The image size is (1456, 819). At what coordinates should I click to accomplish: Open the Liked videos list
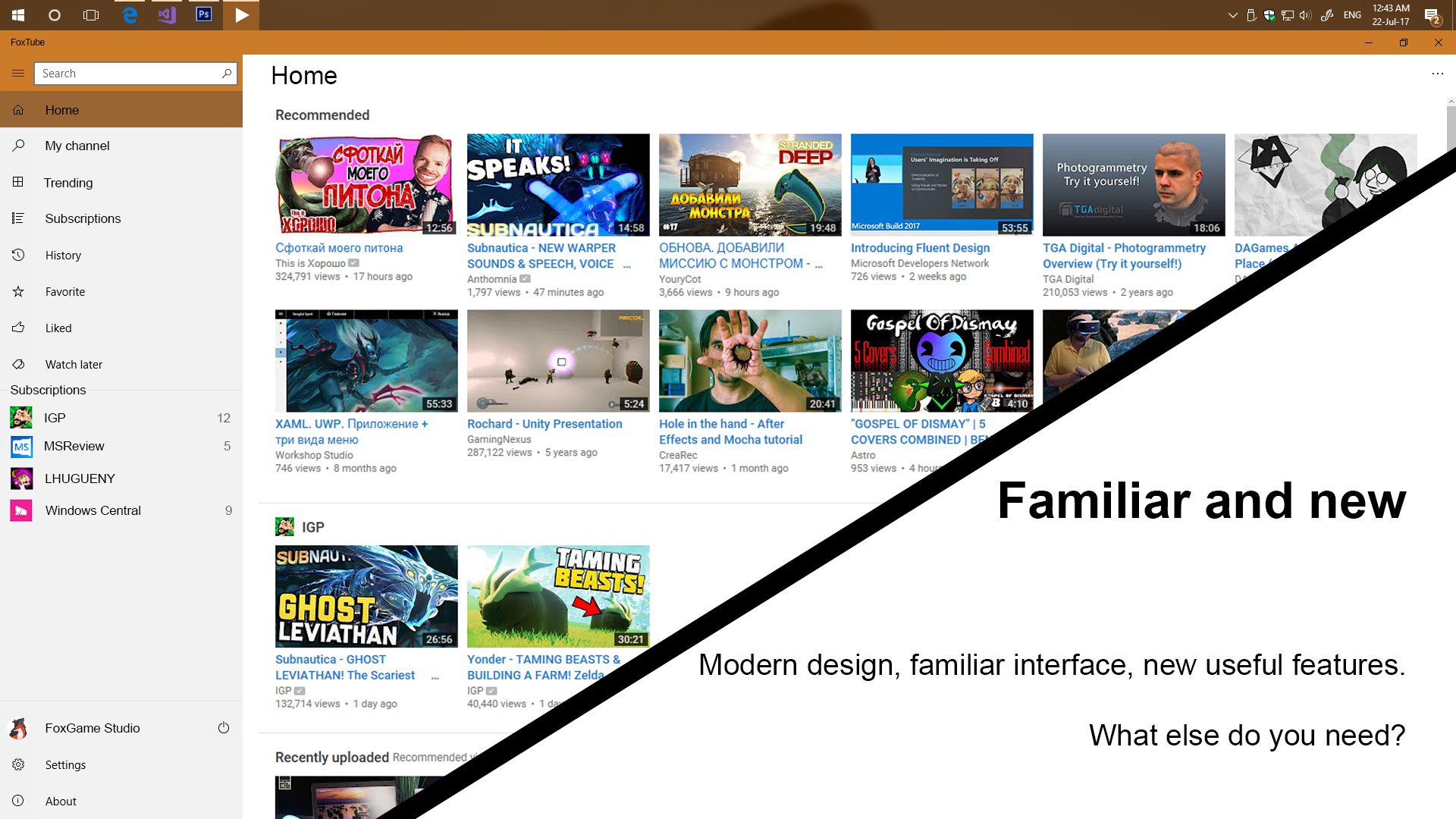pos(58,328)
